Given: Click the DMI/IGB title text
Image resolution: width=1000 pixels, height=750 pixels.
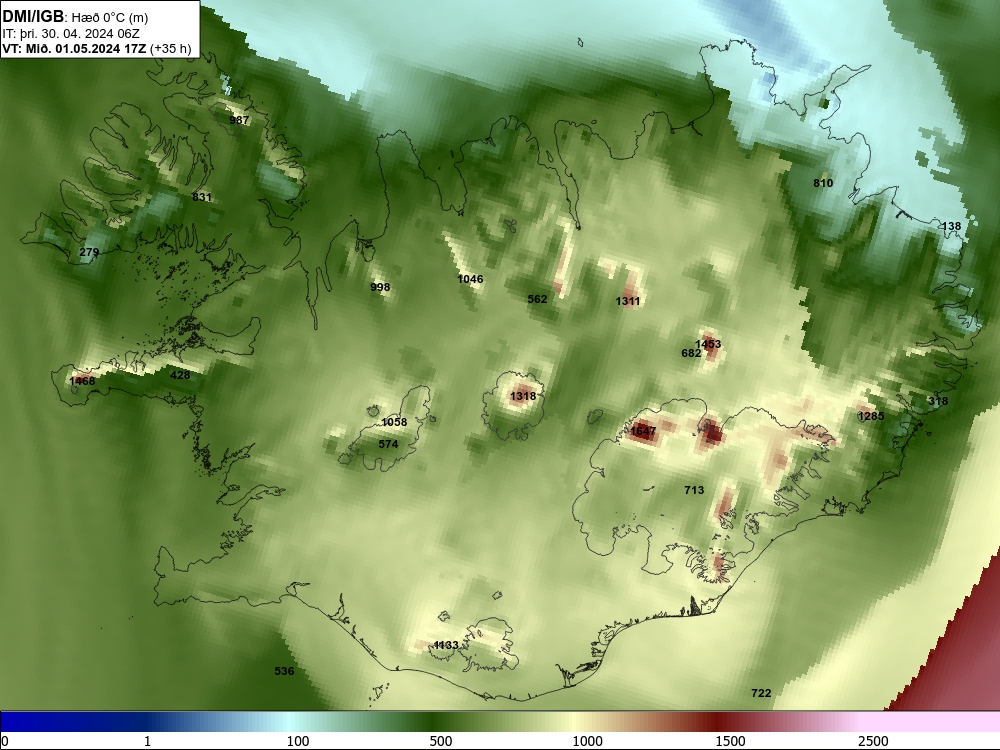Looking at the screenshot, I should pyautogui.click(x=33, y=17).
